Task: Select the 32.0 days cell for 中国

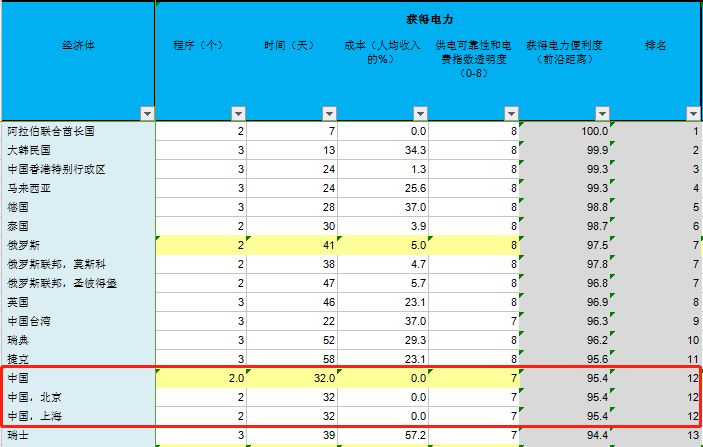Action: [292, 378]
